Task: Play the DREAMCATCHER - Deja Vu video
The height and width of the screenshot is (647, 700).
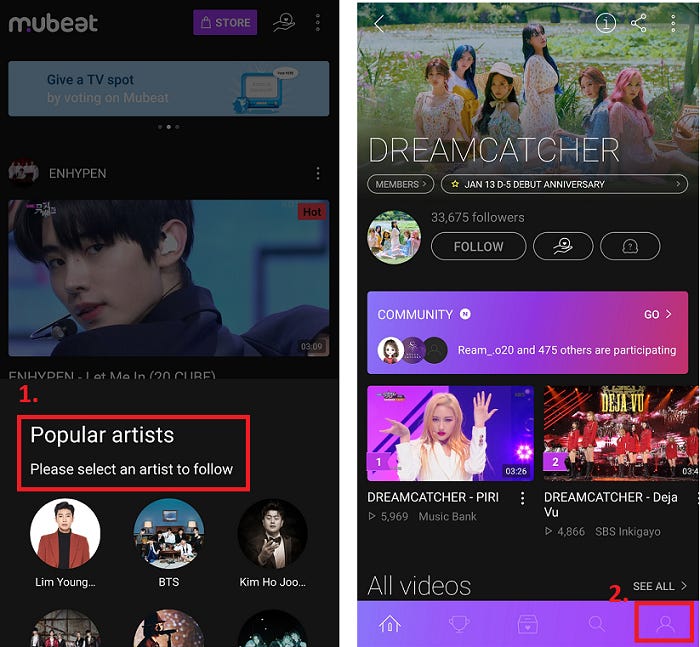Action: [x=621, y=434]
